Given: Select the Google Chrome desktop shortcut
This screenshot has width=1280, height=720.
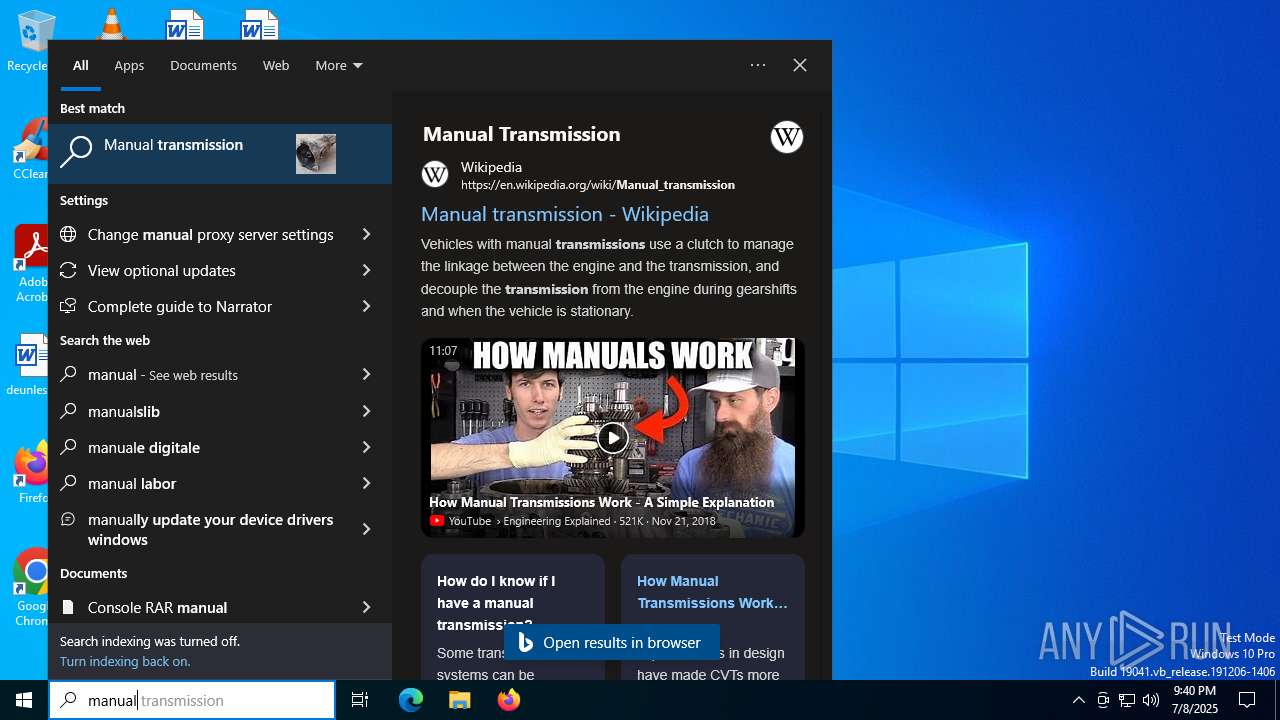Looking at the screenshot, I should click(32, 587).
